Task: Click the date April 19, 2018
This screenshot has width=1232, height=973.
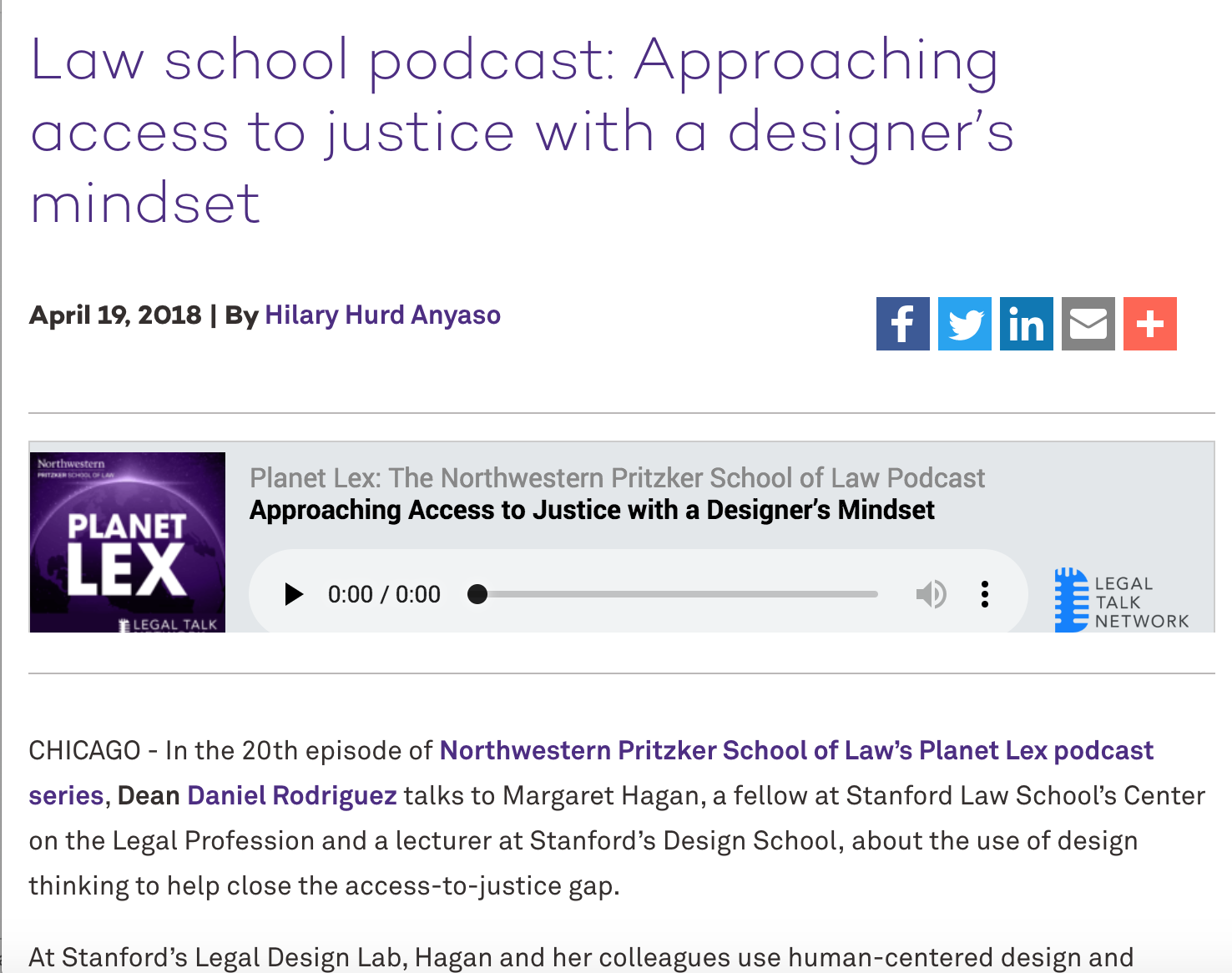Action: point(115,315)
